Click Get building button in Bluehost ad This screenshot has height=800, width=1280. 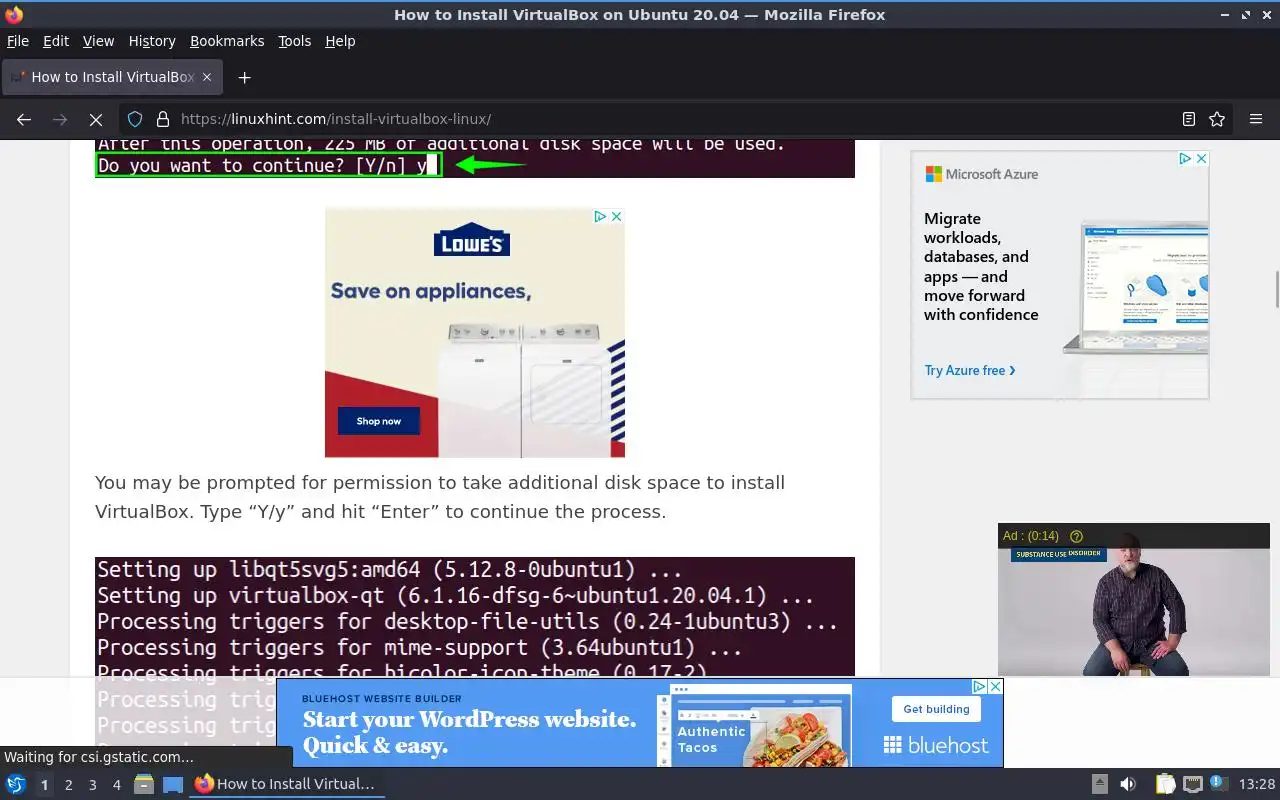pyautogui.click(x=936, y=709)
